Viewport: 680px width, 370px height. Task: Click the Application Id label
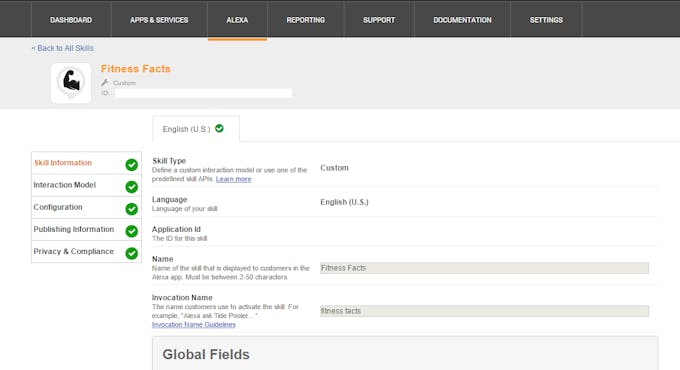coord(176,229)
